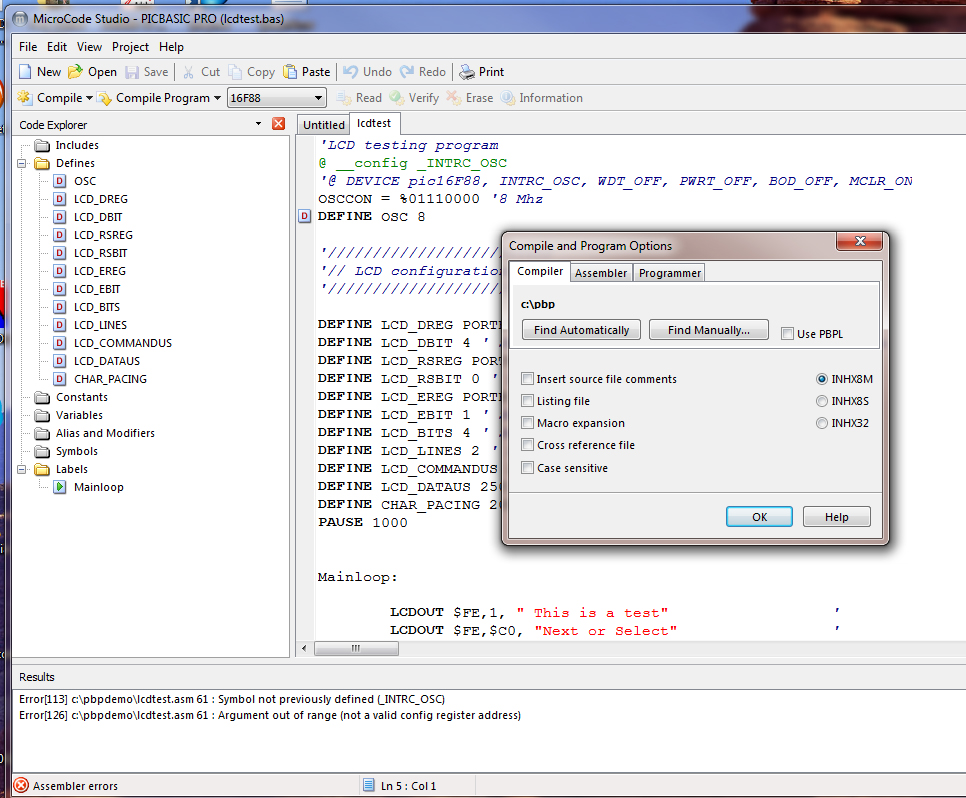Click the Includes folder icon

(42, 145)
